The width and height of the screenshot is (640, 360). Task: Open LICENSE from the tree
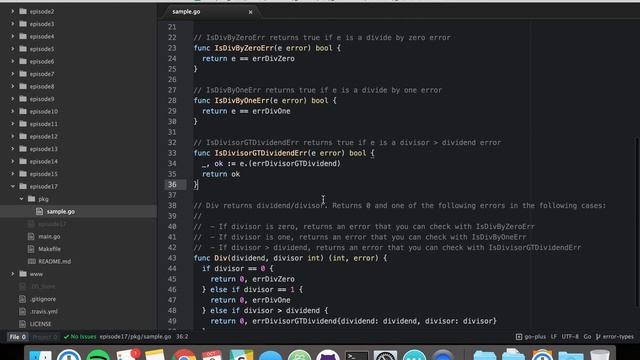40,324
